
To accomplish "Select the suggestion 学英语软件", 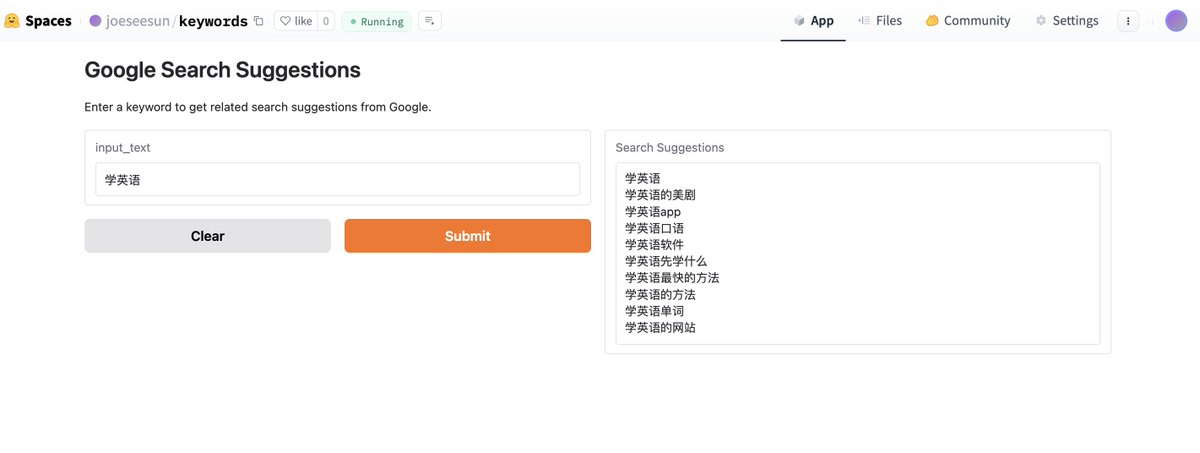I will point(654,245).
